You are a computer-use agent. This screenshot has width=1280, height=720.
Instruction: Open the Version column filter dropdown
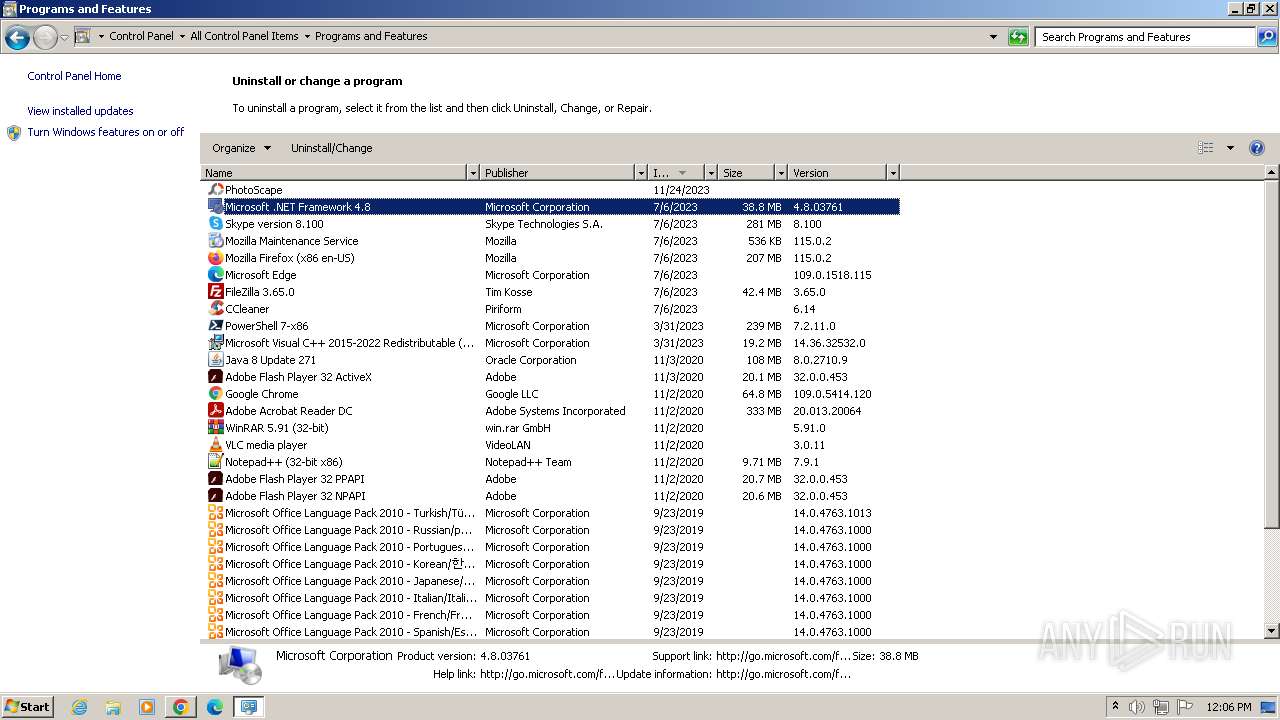point(893,173)
